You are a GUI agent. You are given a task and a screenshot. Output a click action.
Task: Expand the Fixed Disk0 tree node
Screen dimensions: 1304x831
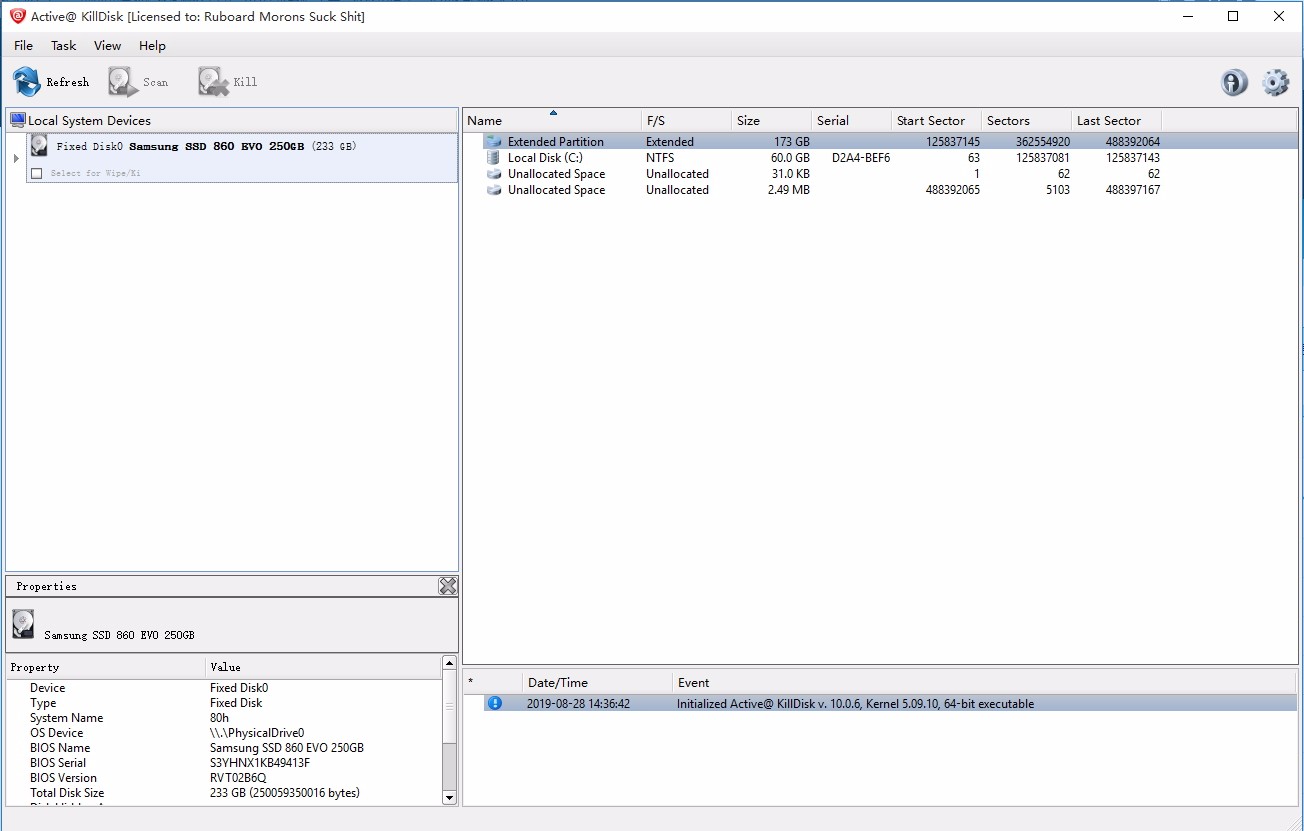pyautogui.click(x=16, y=158)
